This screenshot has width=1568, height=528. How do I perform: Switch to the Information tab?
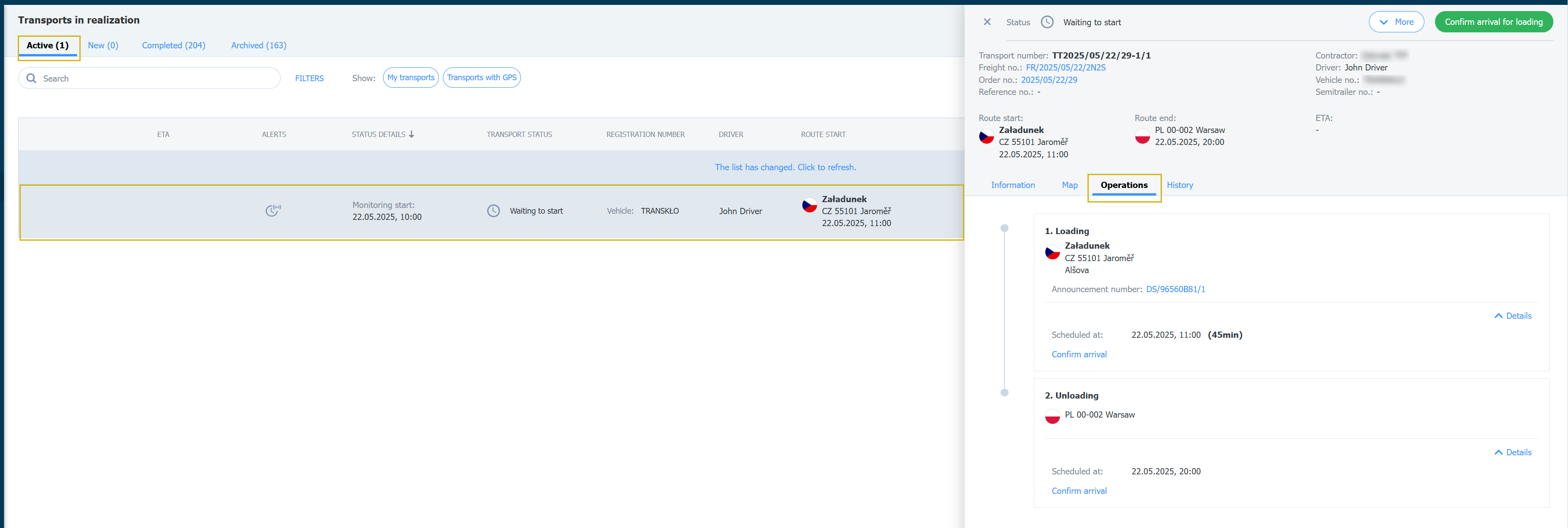coord(1012,185)
